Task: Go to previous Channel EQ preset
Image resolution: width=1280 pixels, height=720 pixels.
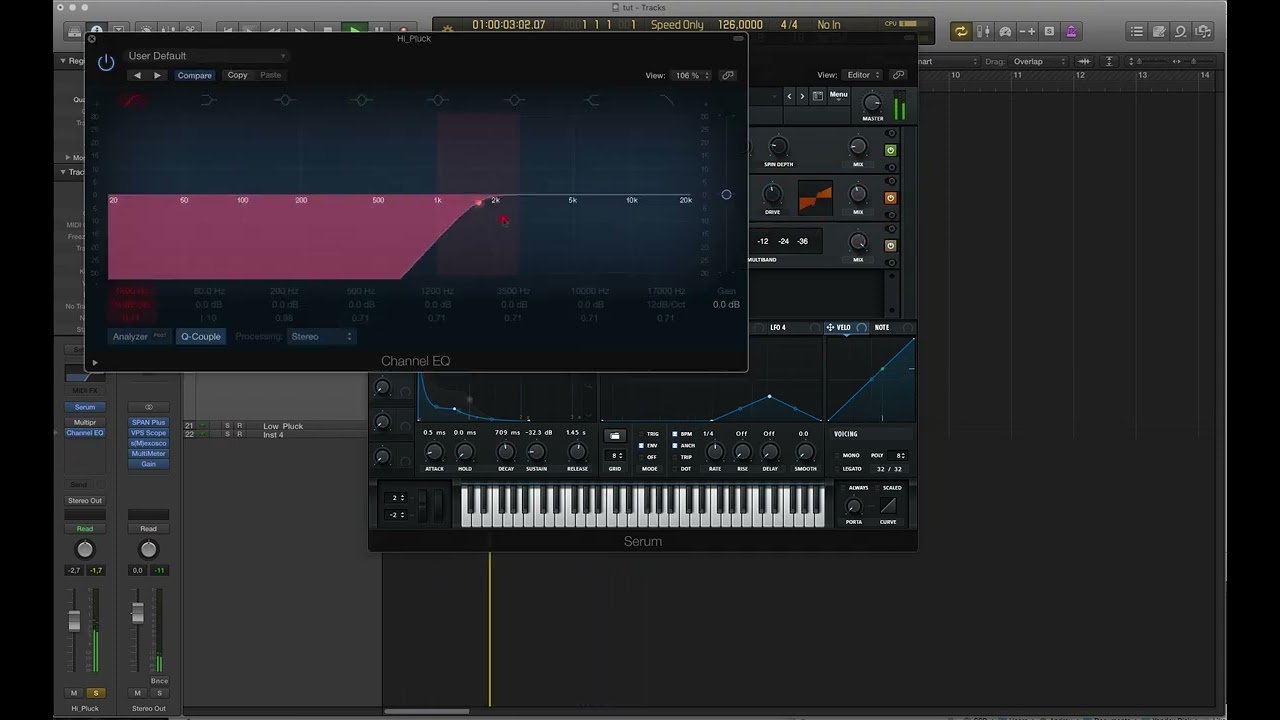Action: point(138,75)
